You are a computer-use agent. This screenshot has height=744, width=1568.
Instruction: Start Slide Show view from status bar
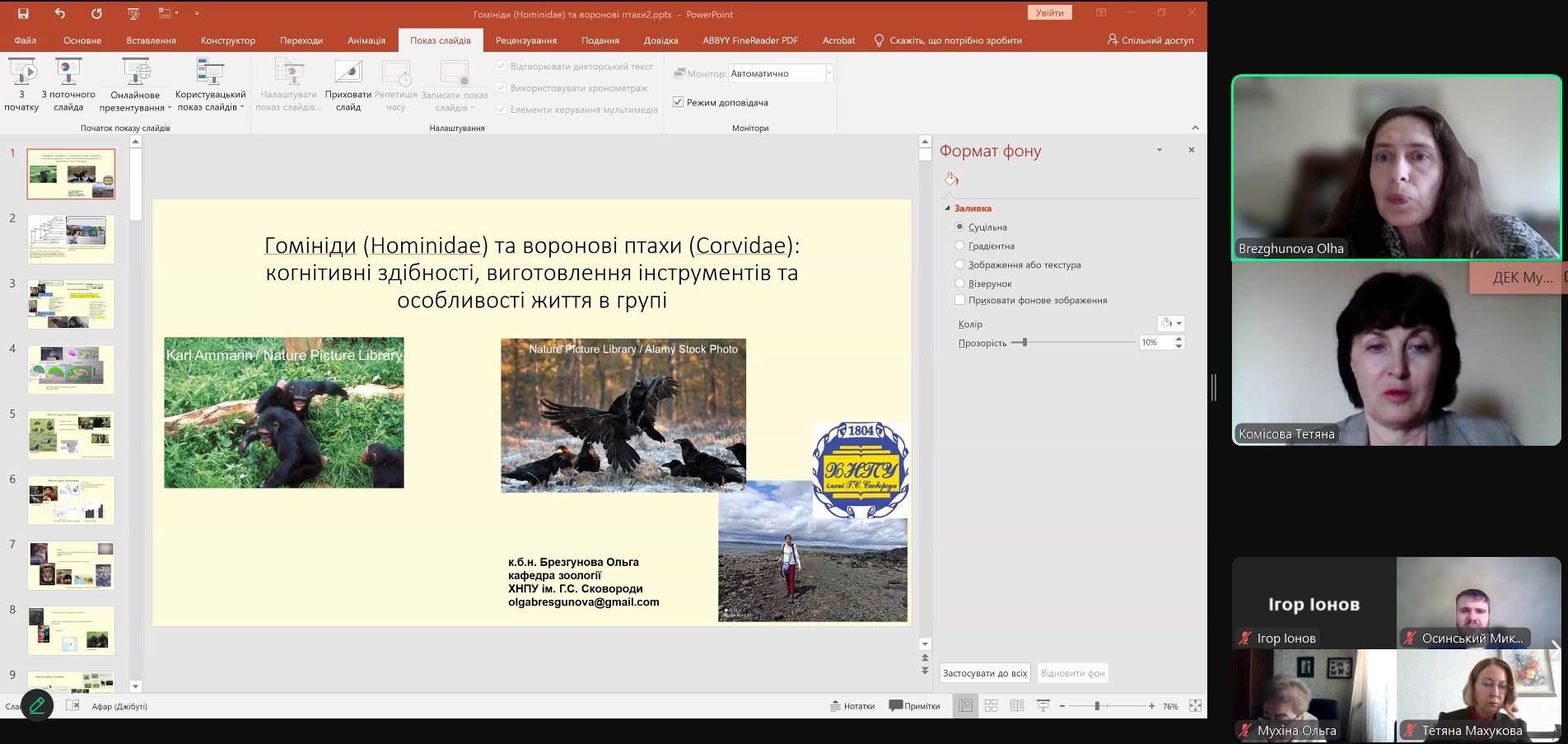click(x=1043, y=706)
